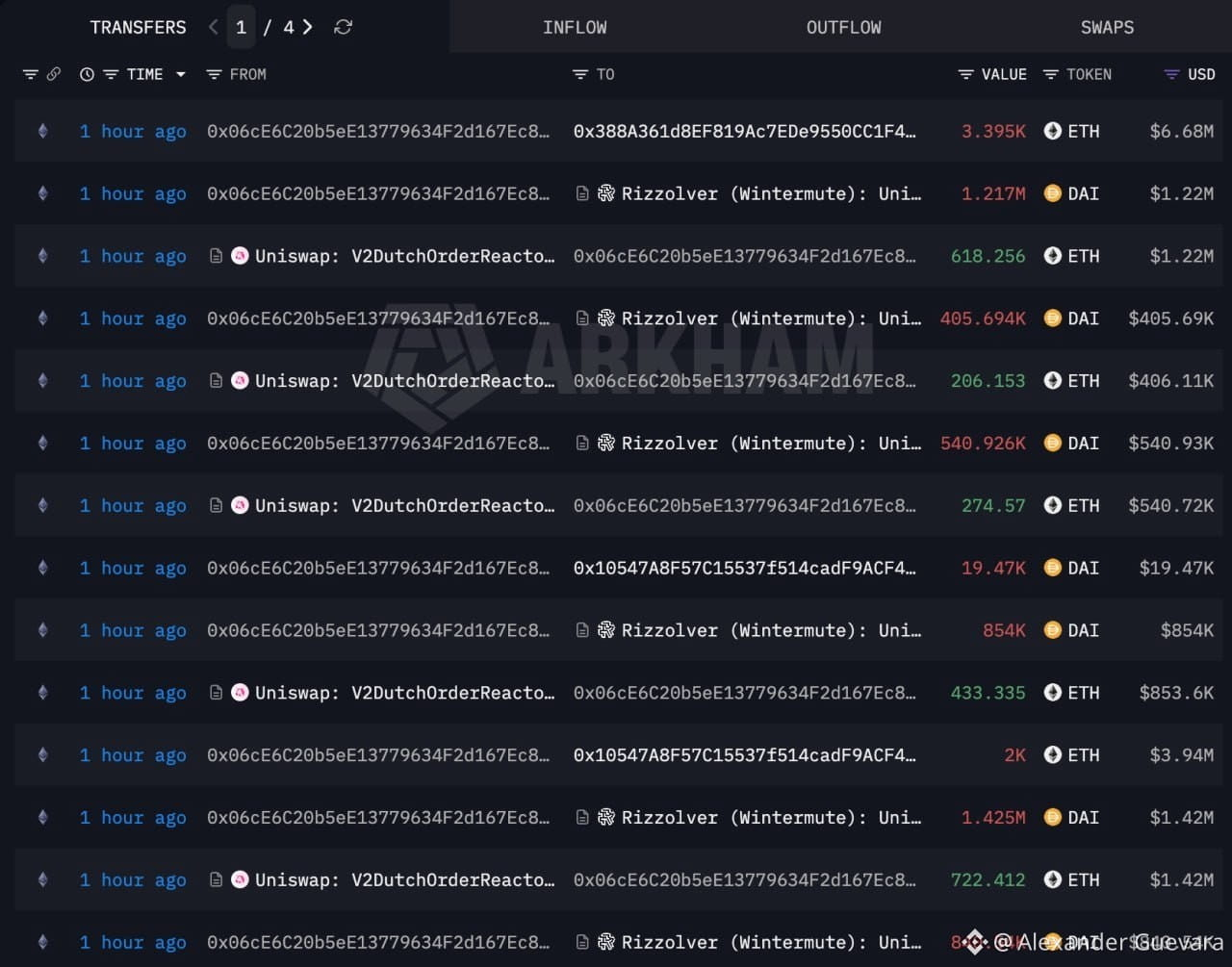Open the '1 hour ago' link in the $405.69K row
The height and width of the screenshot is (967, 1232).
tap(133, 319)
